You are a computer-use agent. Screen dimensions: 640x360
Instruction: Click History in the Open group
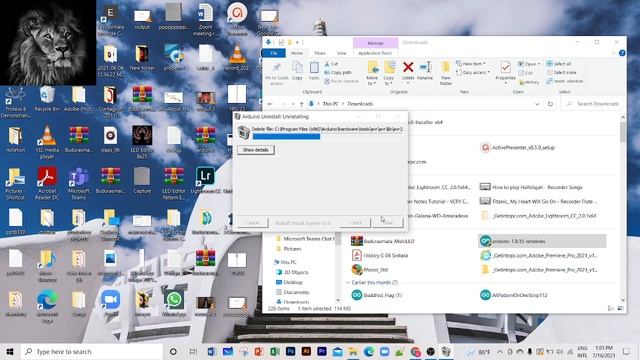[529, 82]
